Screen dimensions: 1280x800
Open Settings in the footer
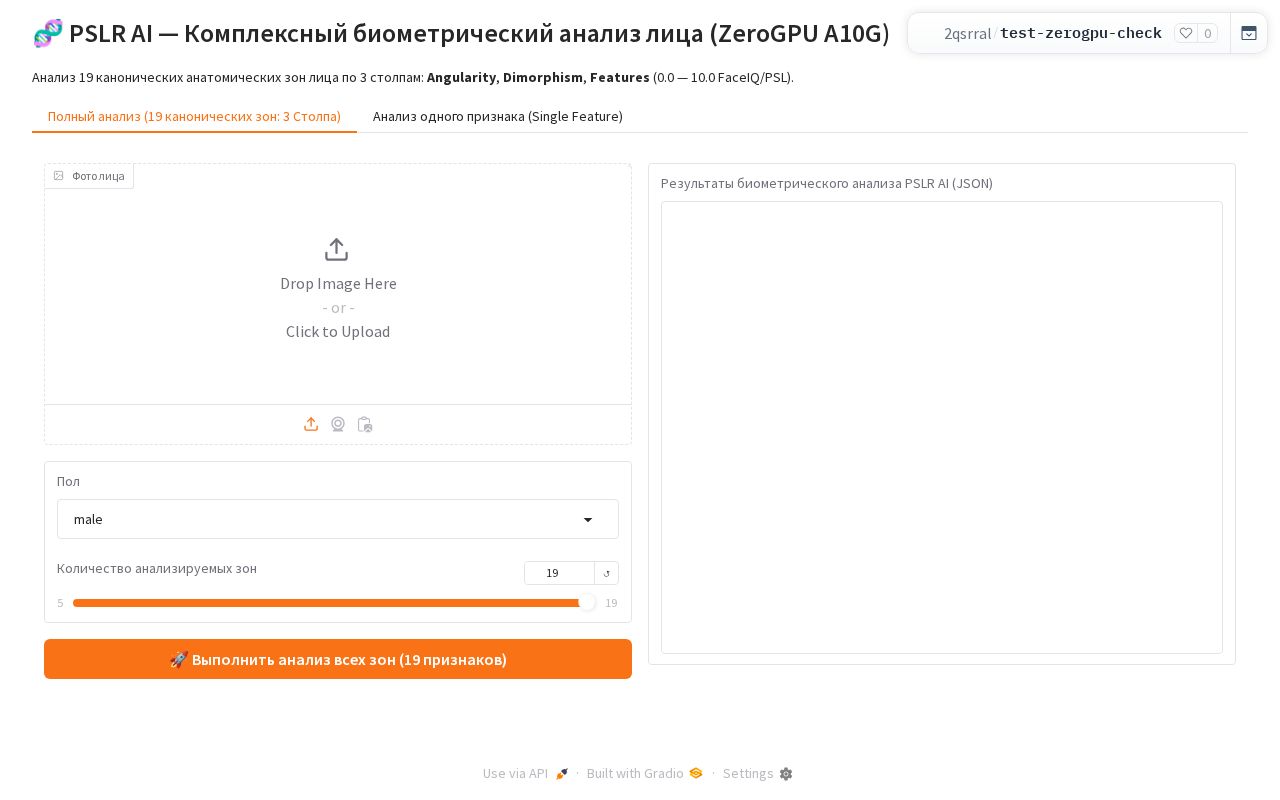(x=758, y=773)
